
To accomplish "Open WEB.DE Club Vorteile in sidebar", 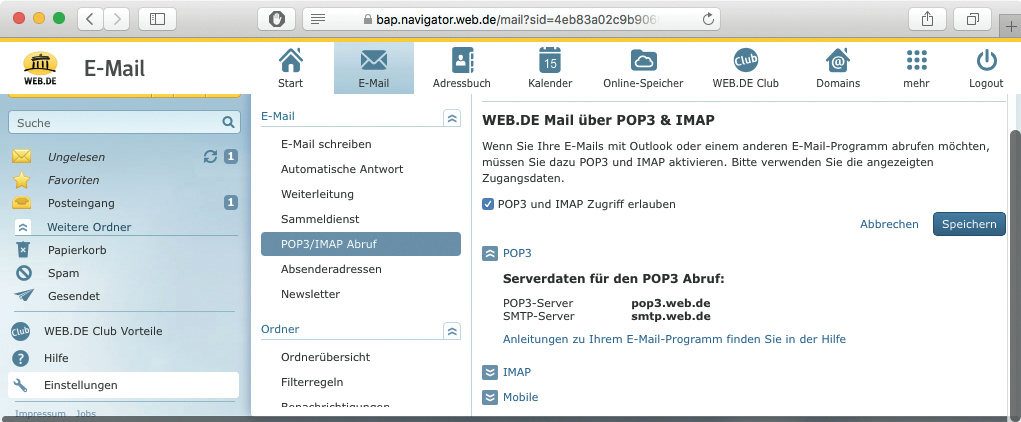I will pyautogui.click(x=103, y=331).
